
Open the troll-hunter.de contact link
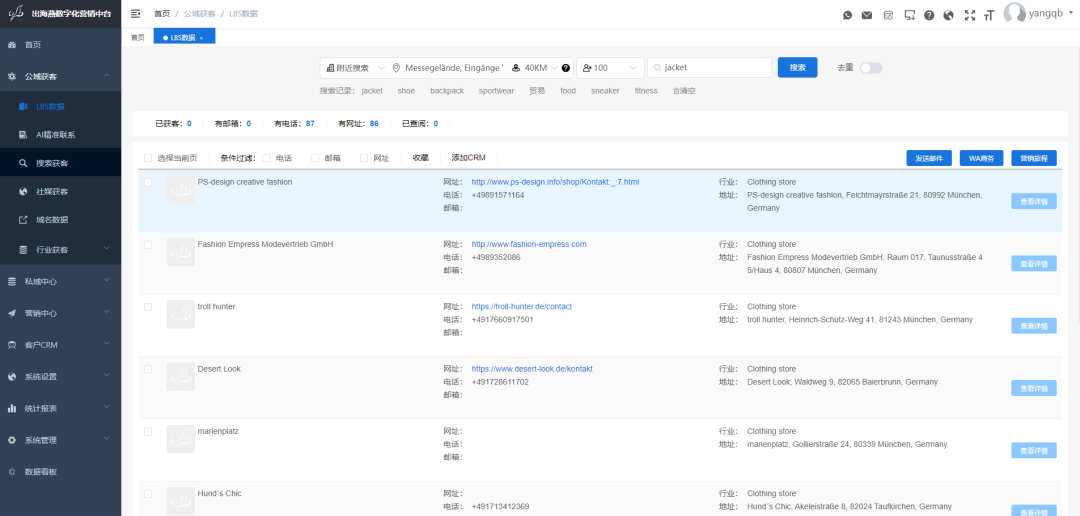pyautogui.click(x=521, y=307)
